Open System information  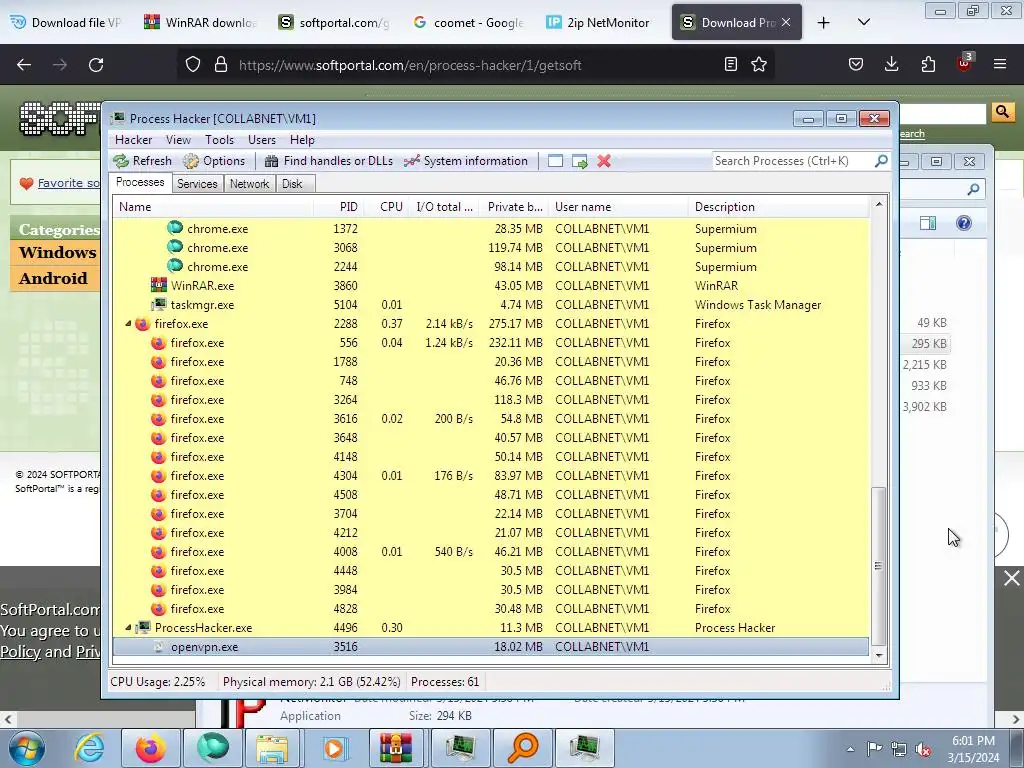pyautogui.click(x=466, y=161)
